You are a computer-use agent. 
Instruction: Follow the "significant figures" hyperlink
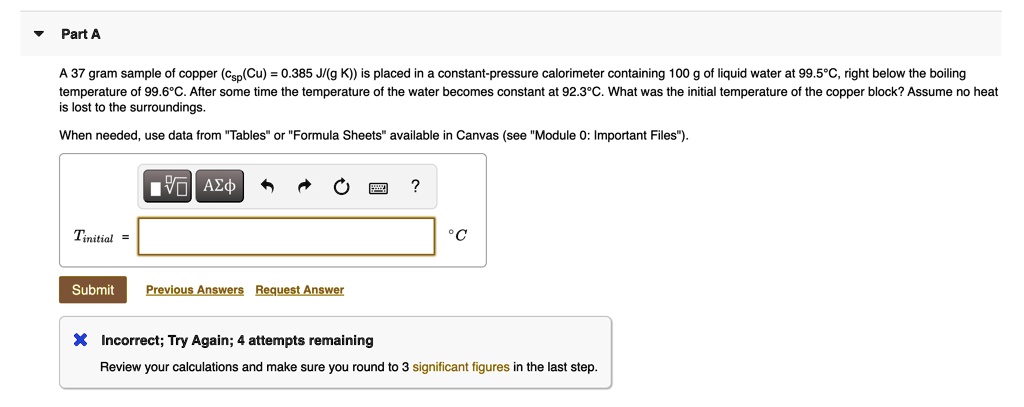click(x=460, y=367)
